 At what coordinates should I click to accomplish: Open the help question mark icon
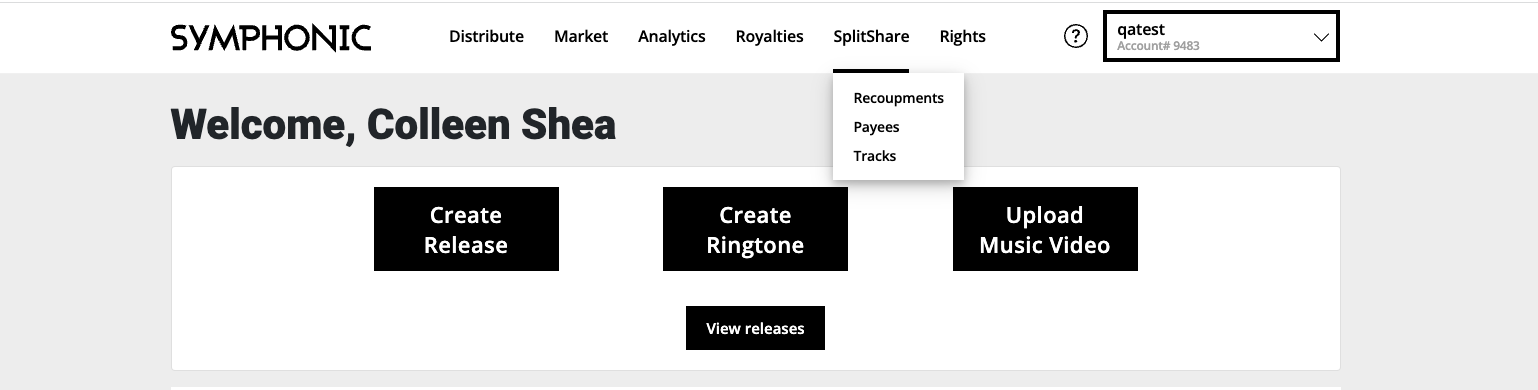coord(1075,37)
